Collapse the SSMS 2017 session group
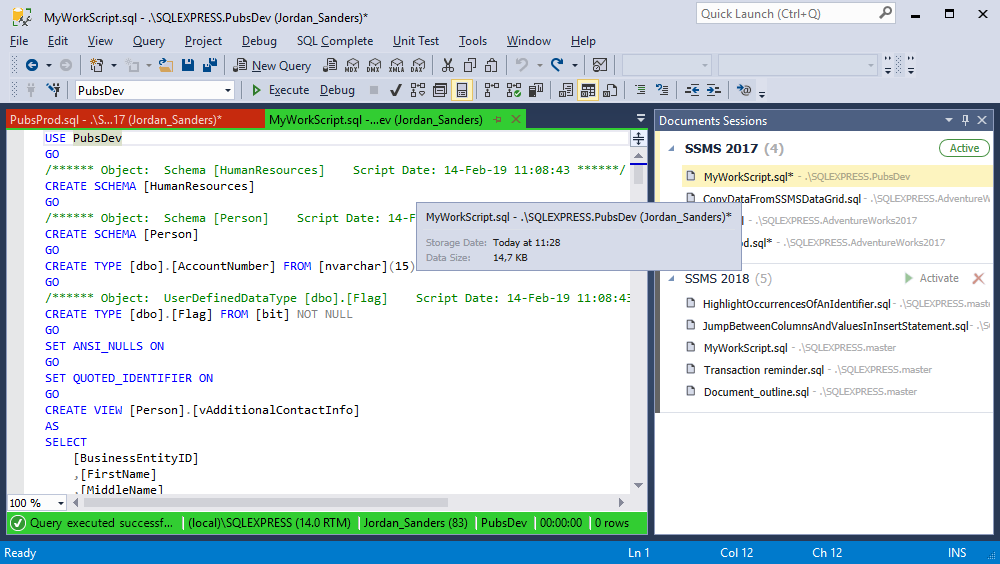 (x=672, y=149)
